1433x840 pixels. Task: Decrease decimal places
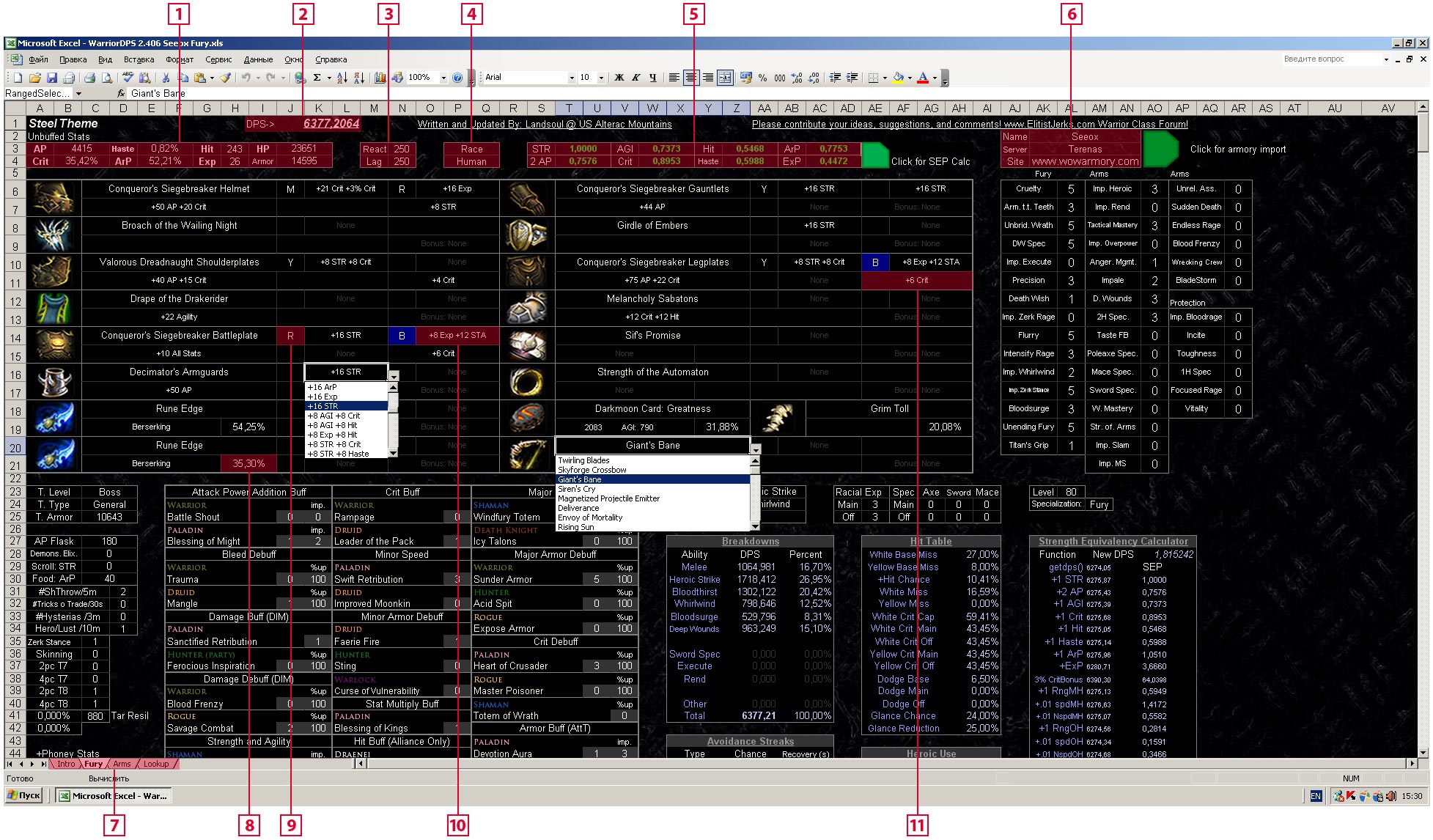pos(814,78)
